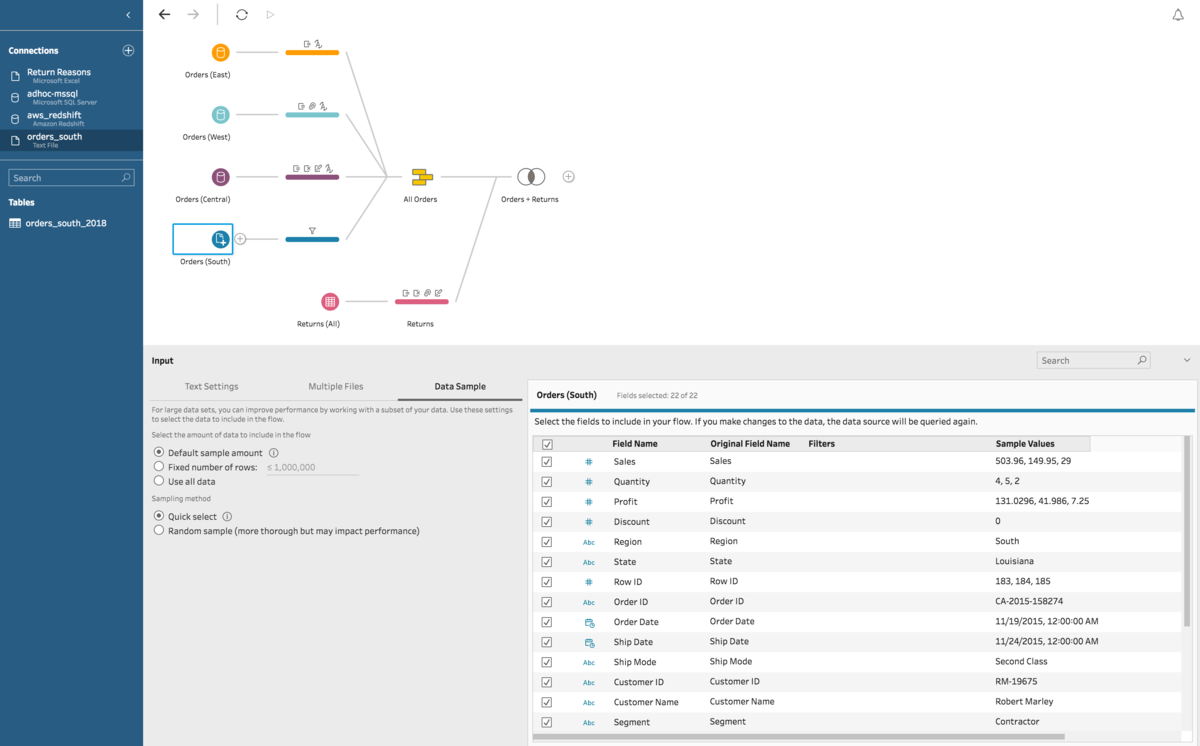Click plus icon after Orders + Returns
The width and height of the screenshot is (1200, 746).
[x=568, y=177]
